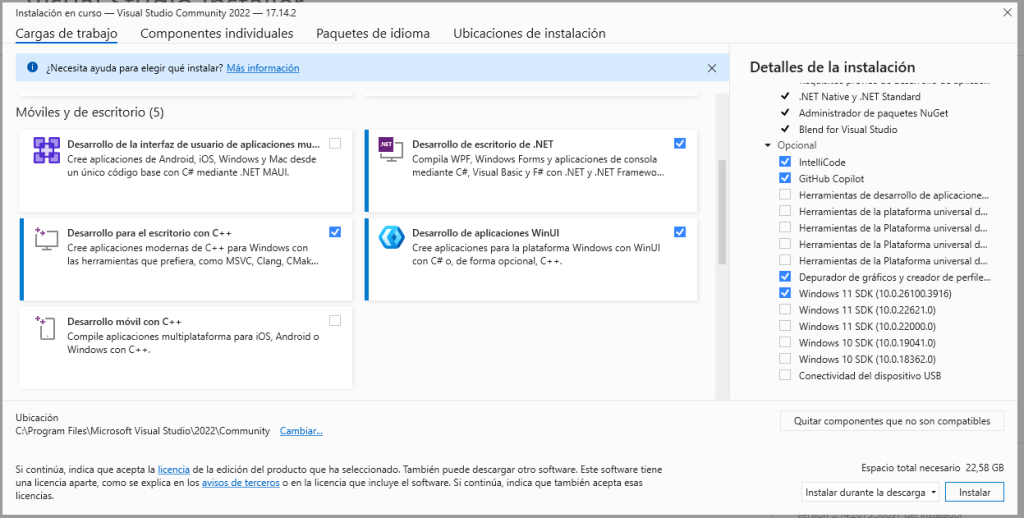Collapse the Opcional section in installation details
The height and width of the screenshot is (518, 1024).
click(x=767, y=146)
